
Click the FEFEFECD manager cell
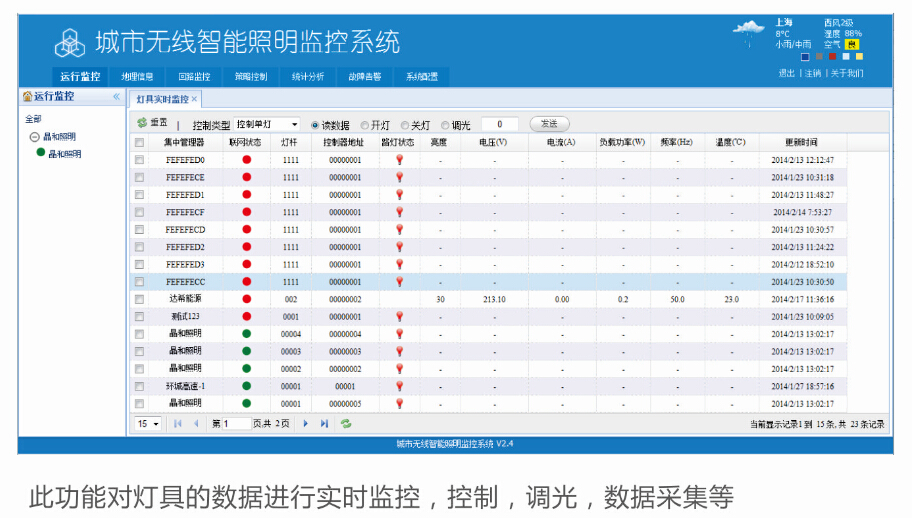tap(185, 230)
